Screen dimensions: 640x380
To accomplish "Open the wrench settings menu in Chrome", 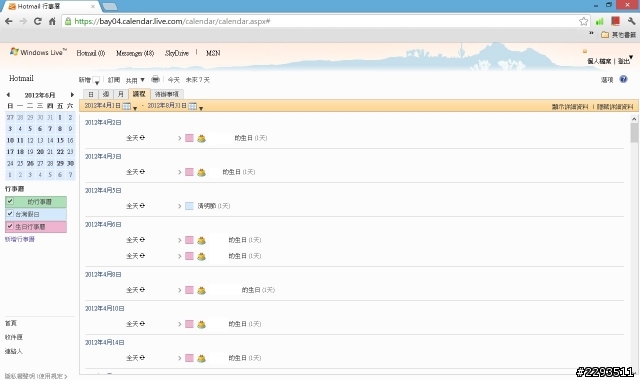I will click(x=631, y=21).
